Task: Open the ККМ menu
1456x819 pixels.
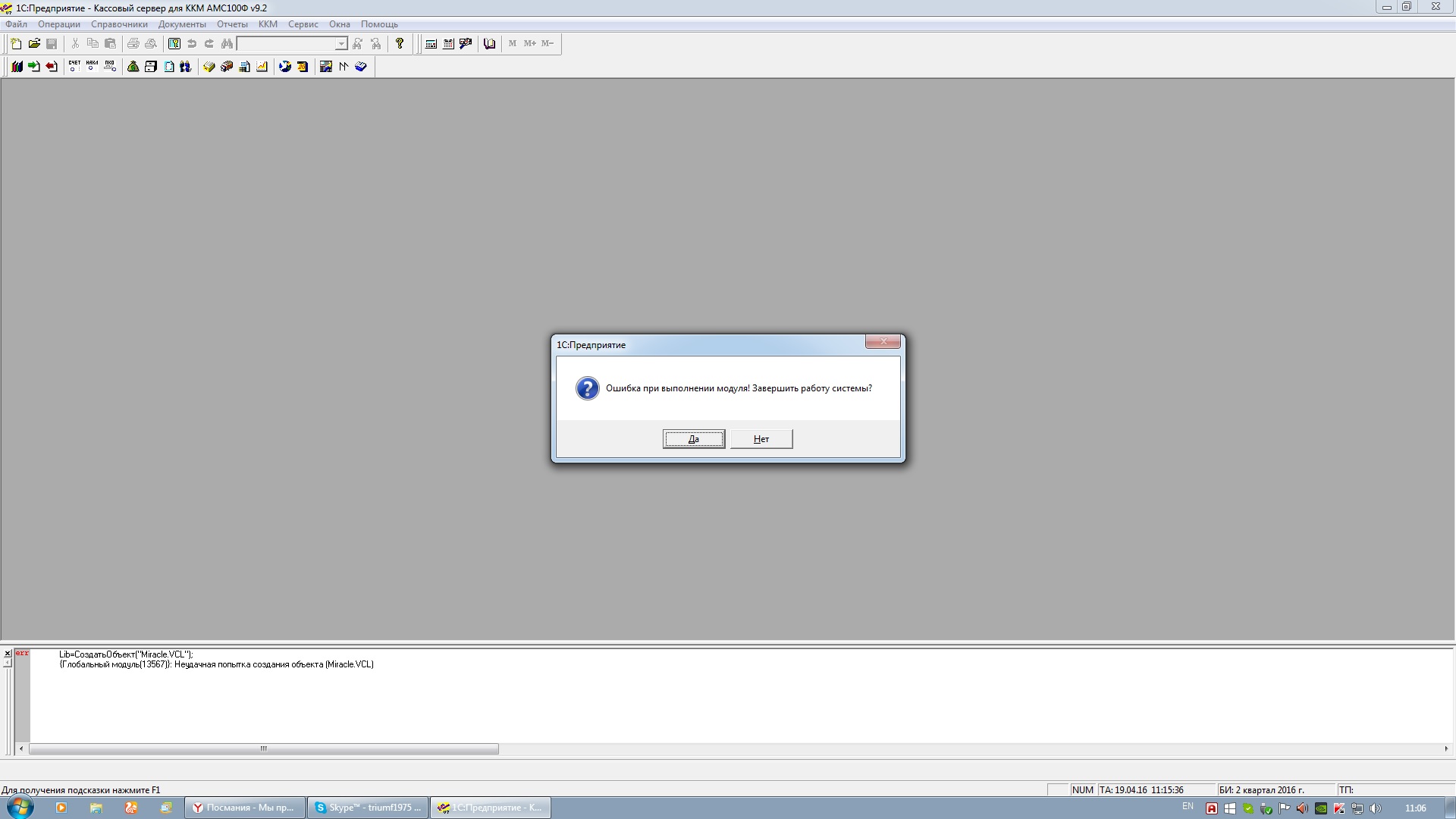Action: [x=268, y=24]
